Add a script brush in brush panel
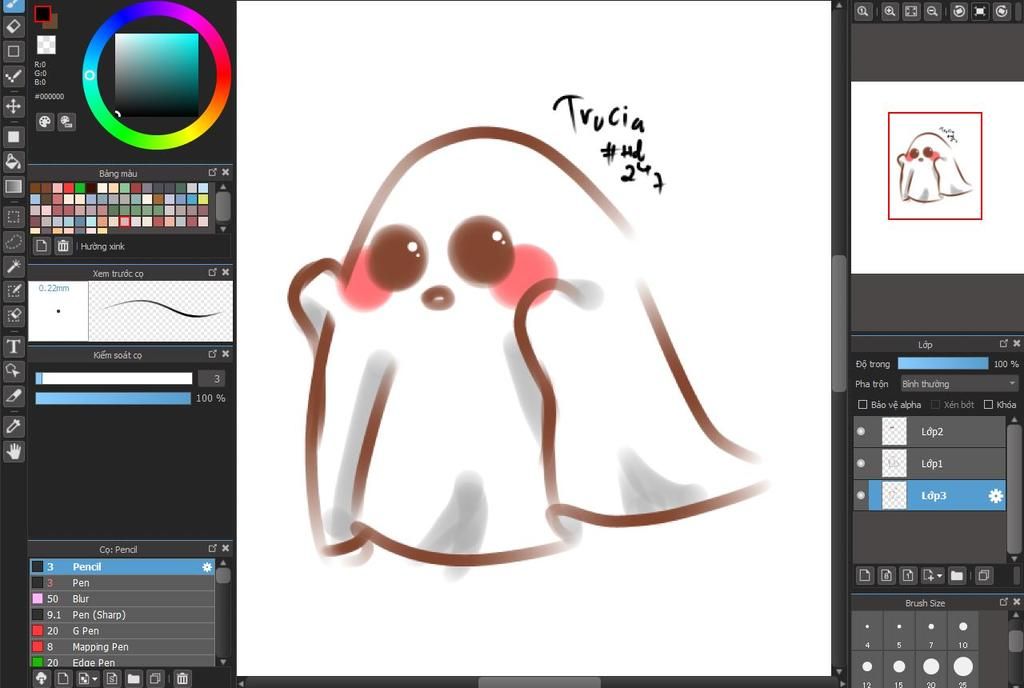 pos(112,679)
